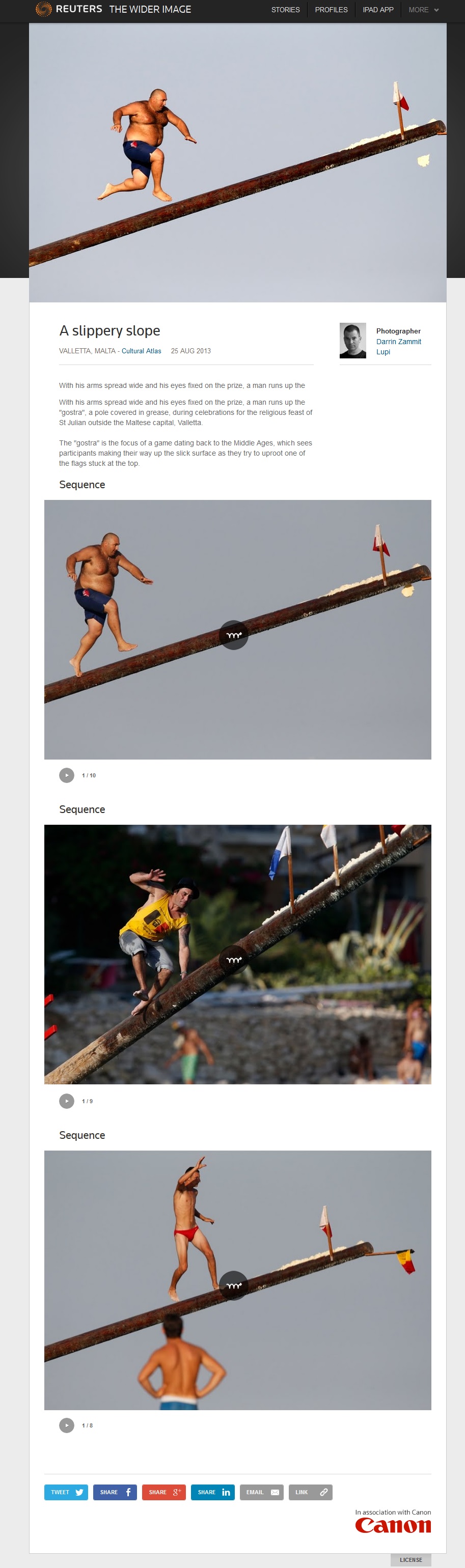The height and width of the screenshot is (1568, 465).
Task: Expand the MORE dropdown menu
Action: [424, 10]
